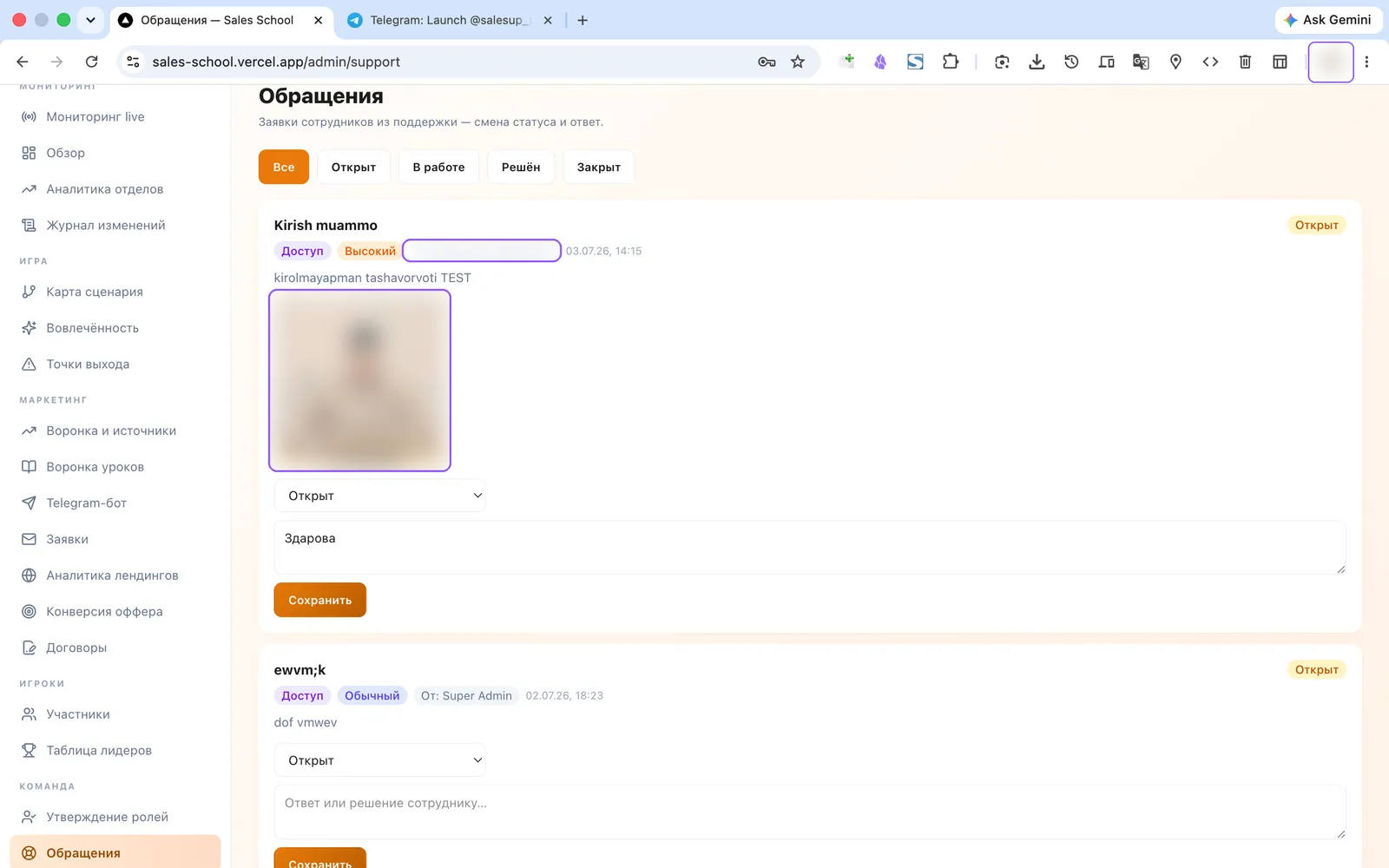Show only Решён requests
This screenshot has height=868, width=1389.
tap(521, 168)
